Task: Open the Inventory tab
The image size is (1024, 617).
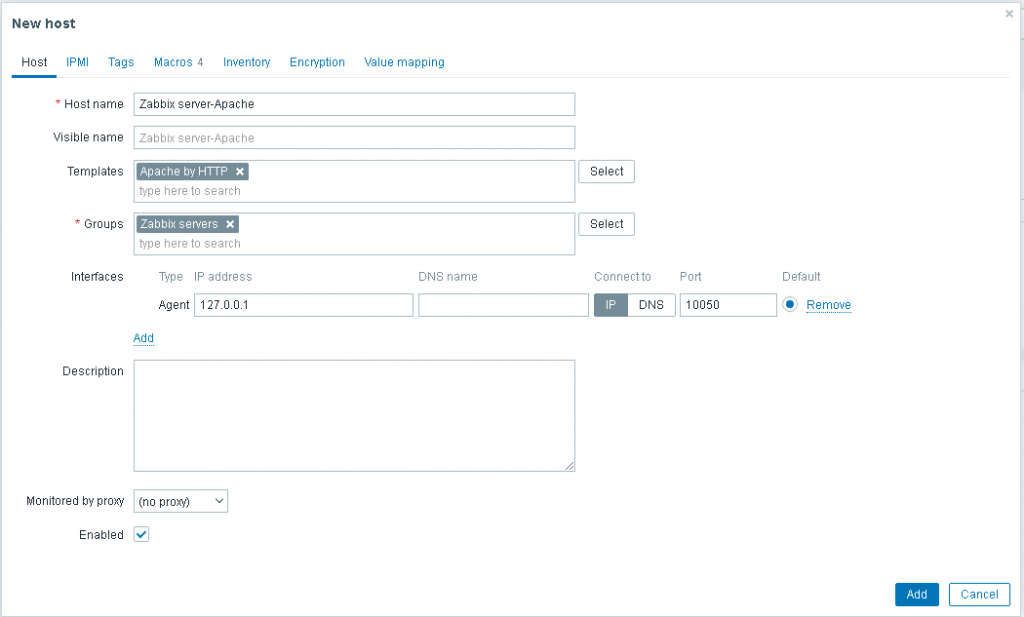Action: (246, 62)
